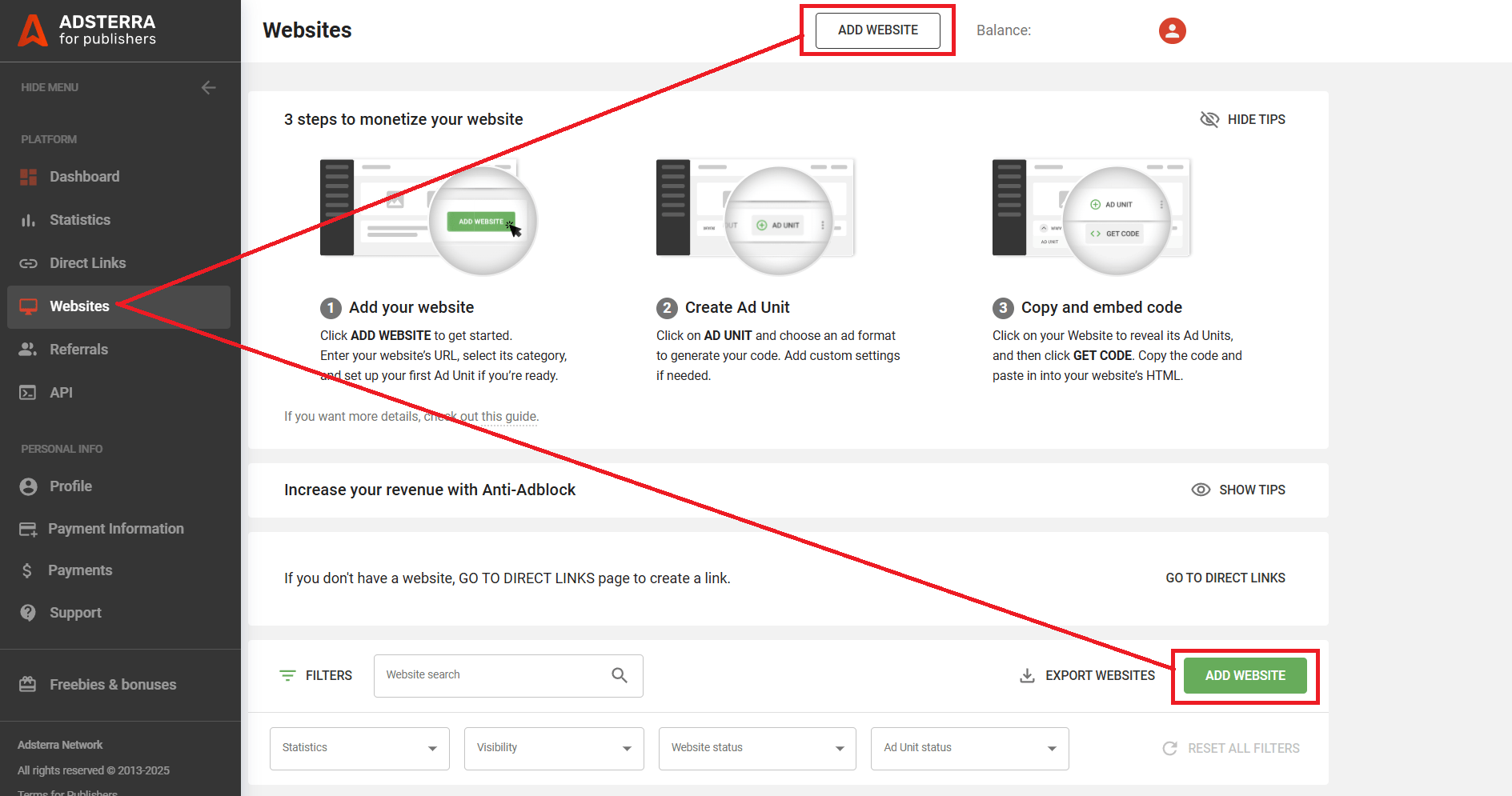Click the crossed-eye Hide Tips icon
This screenshot has height=796, width=1512.
click(x=1209, y=119)
